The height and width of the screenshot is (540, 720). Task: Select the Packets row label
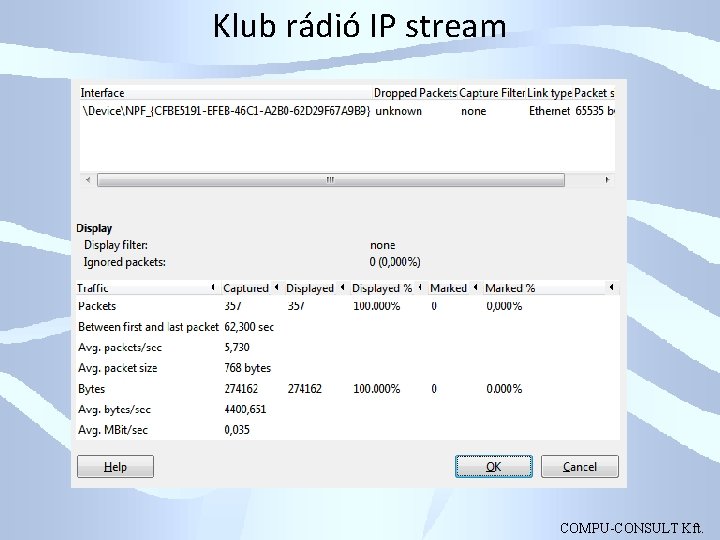coord(97,306)
